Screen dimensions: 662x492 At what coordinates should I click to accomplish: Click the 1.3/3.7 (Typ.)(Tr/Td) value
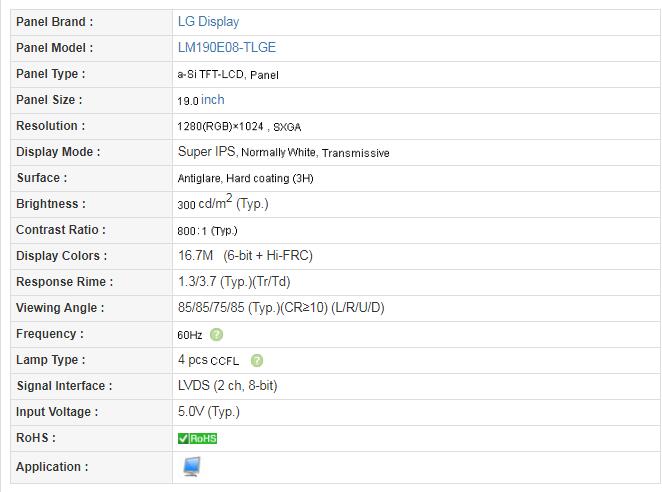(234, 282)
